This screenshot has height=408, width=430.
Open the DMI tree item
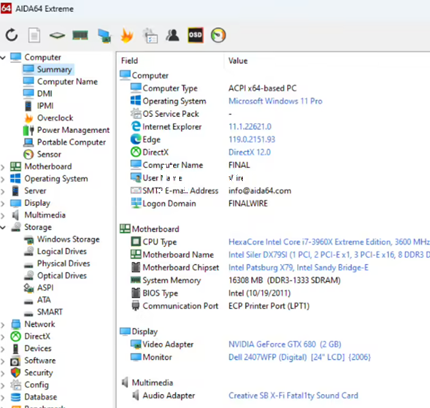(38, 93)
